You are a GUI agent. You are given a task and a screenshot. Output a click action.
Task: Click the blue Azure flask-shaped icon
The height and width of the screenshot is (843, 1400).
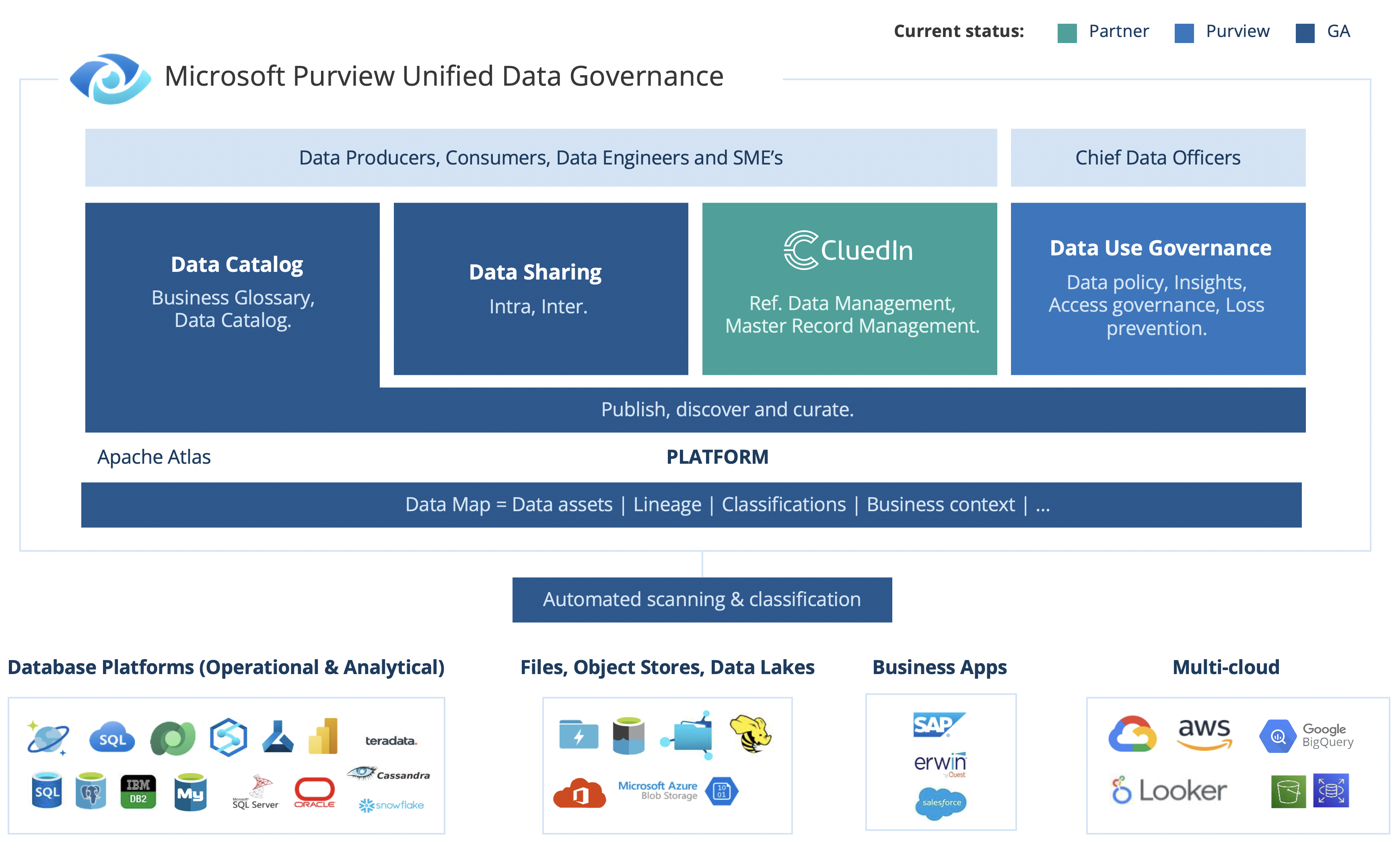tap(278, 737)
